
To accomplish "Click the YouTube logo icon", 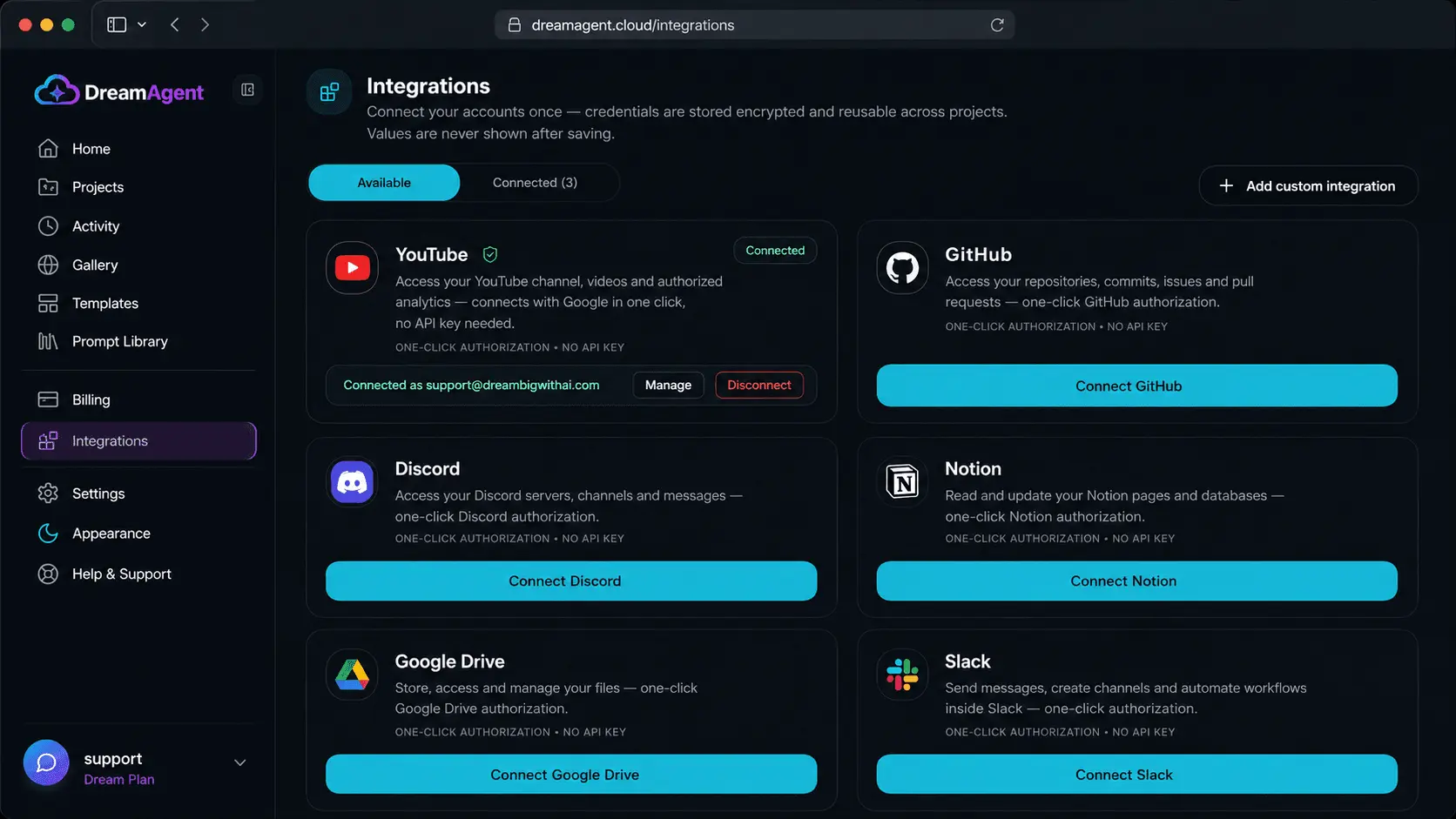I will click(x=352, y=267).
